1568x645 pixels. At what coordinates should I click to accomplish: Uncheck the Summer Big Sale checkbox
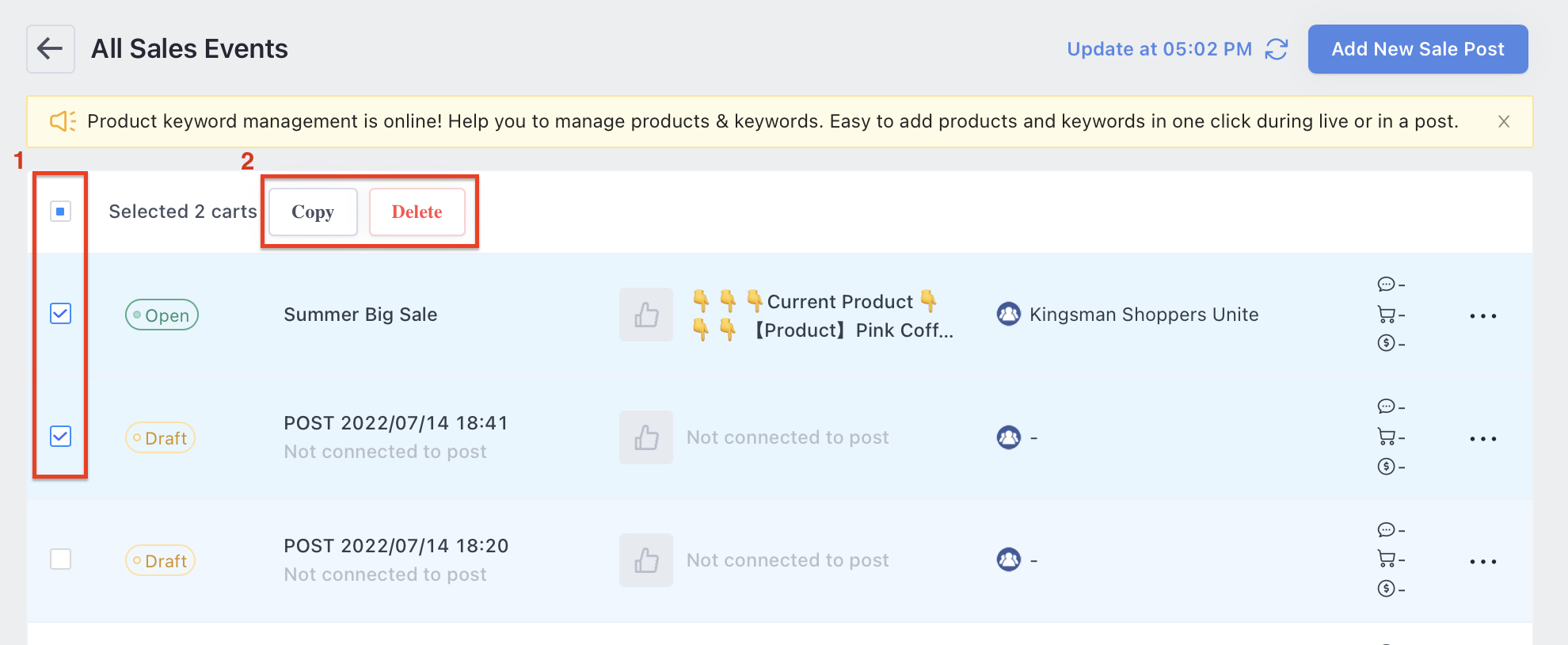point(61,314)
